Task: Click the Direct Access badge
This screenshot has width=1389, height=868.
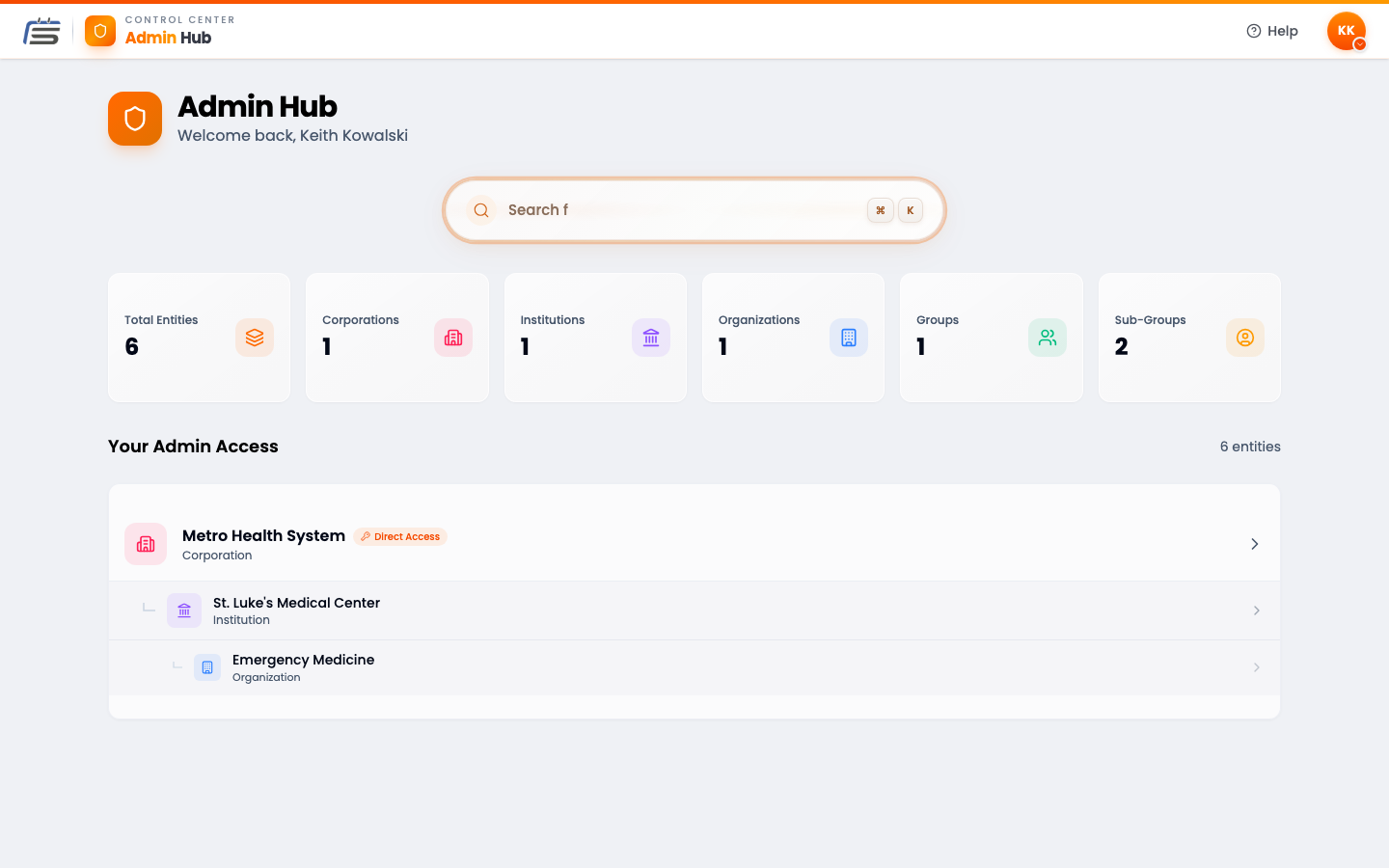Action: [x=400, y=537]
